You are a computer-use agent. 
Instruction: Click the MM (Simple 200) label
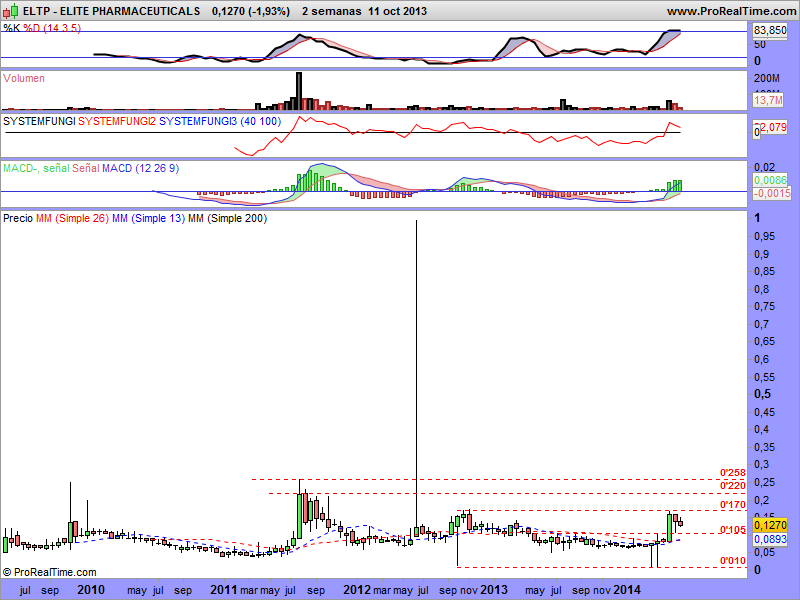coord(228,218)
